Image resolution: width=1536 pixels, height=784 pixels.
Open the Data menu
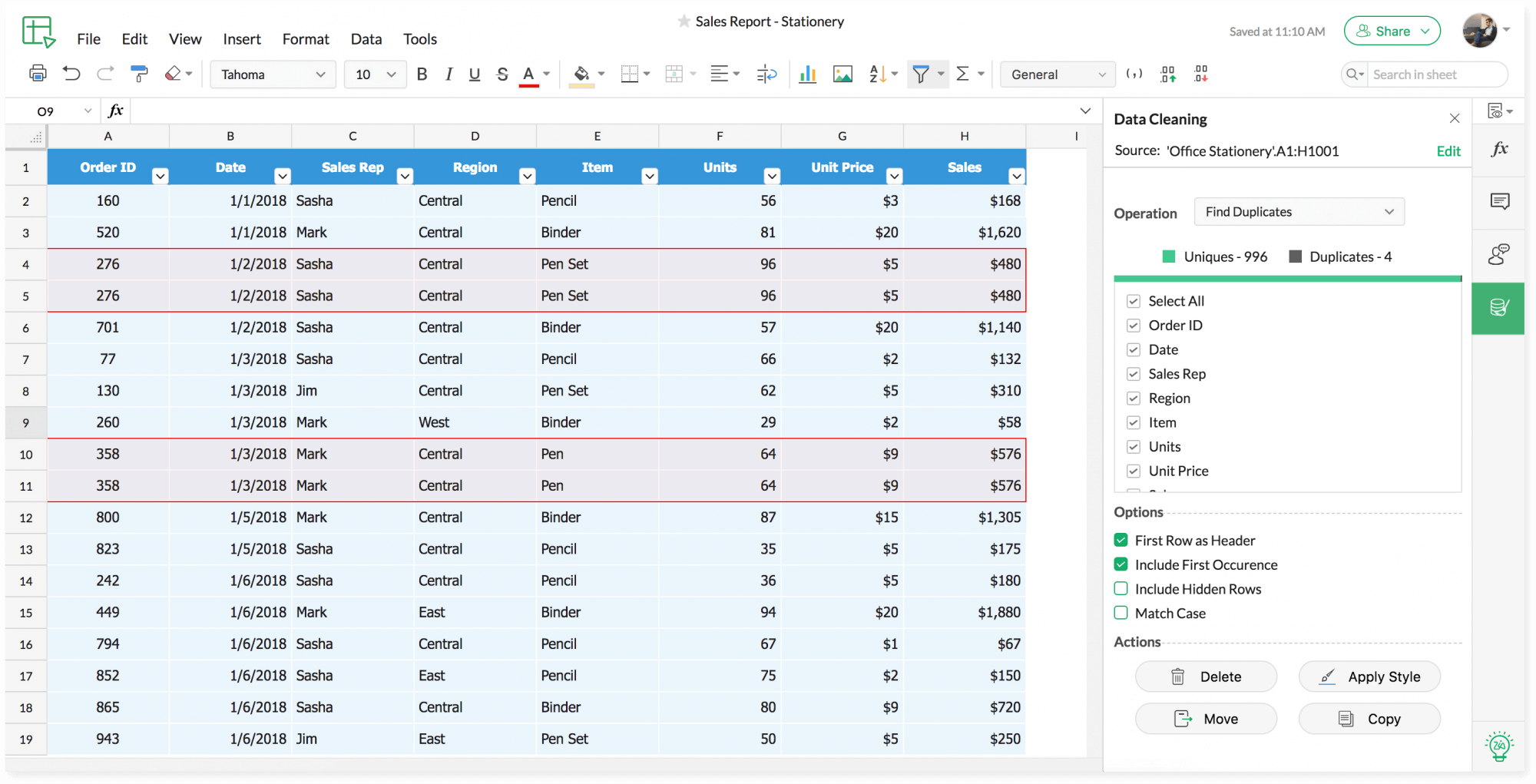pos(366,38)
